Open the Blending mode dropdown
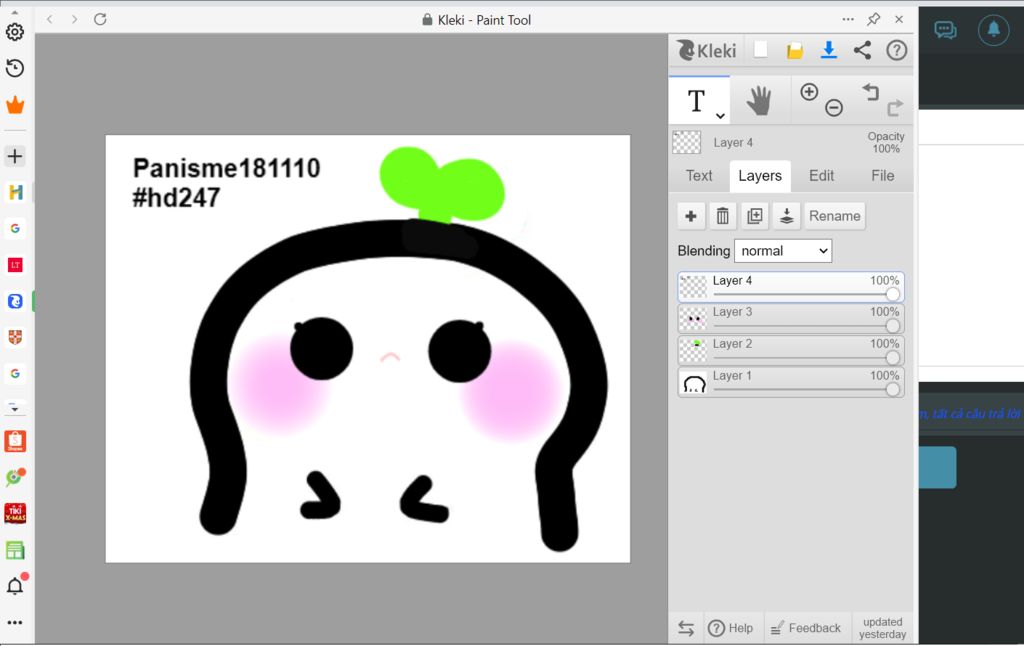The height and width of the screenshot is (646, 1024). coord(783,251)
